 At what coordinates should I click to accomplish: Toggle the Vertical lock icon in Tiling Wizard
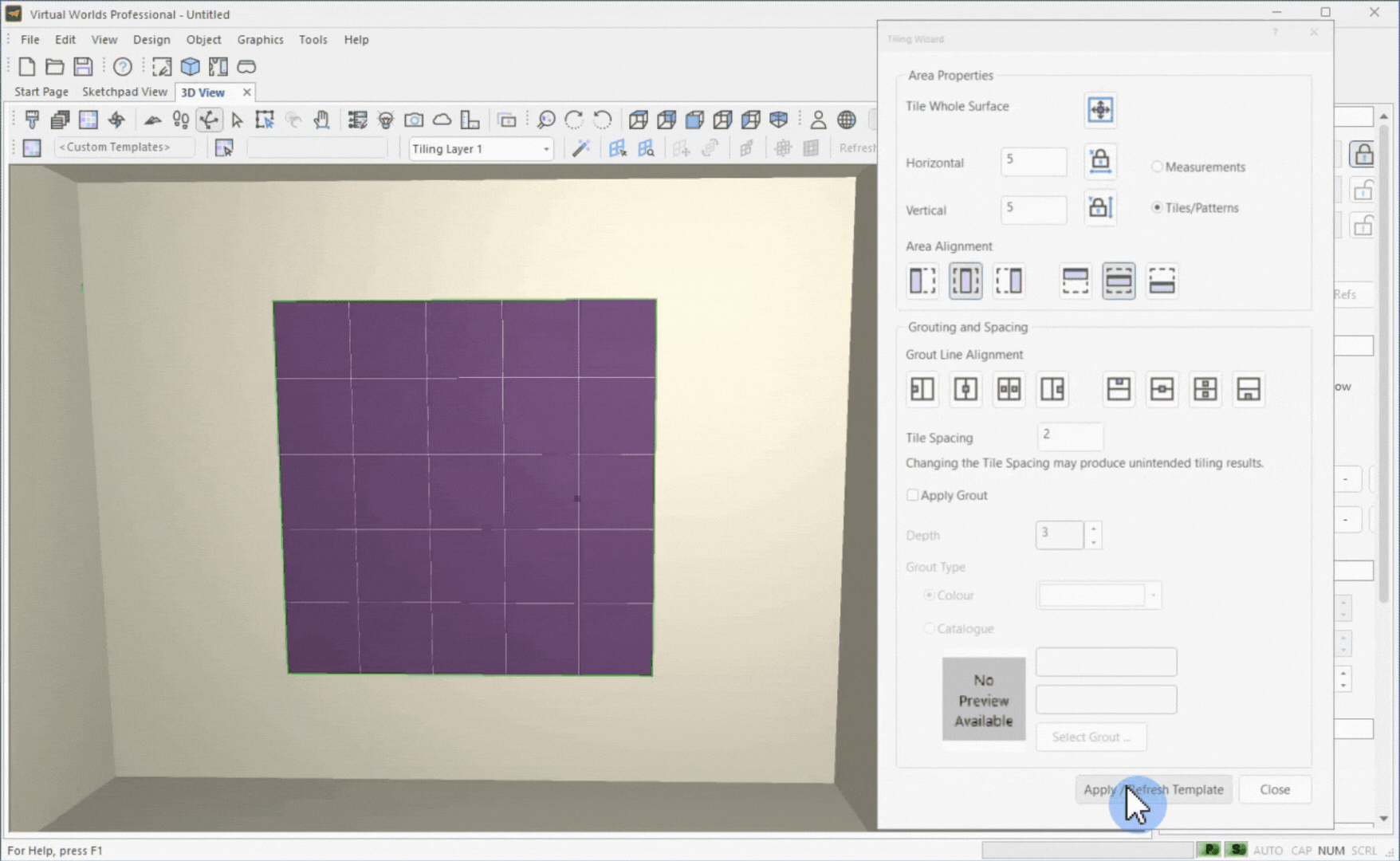[x=1100, y=208]
